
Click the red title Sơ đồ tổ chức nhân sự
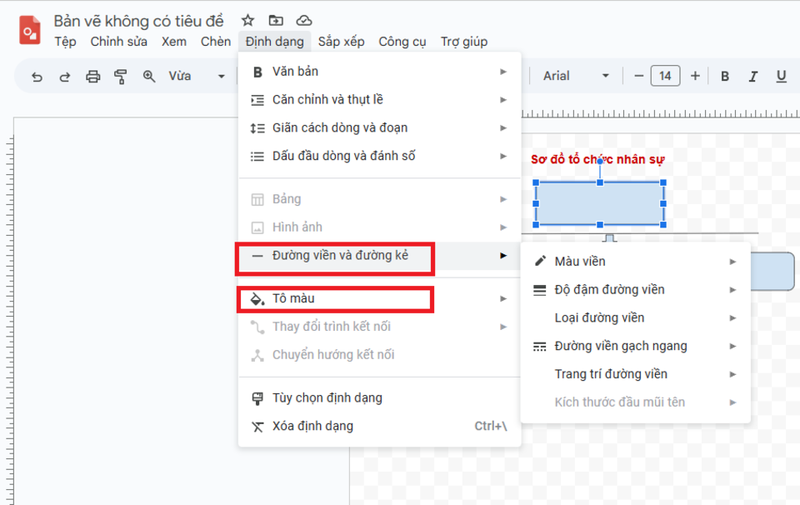[x=597, y=159]
